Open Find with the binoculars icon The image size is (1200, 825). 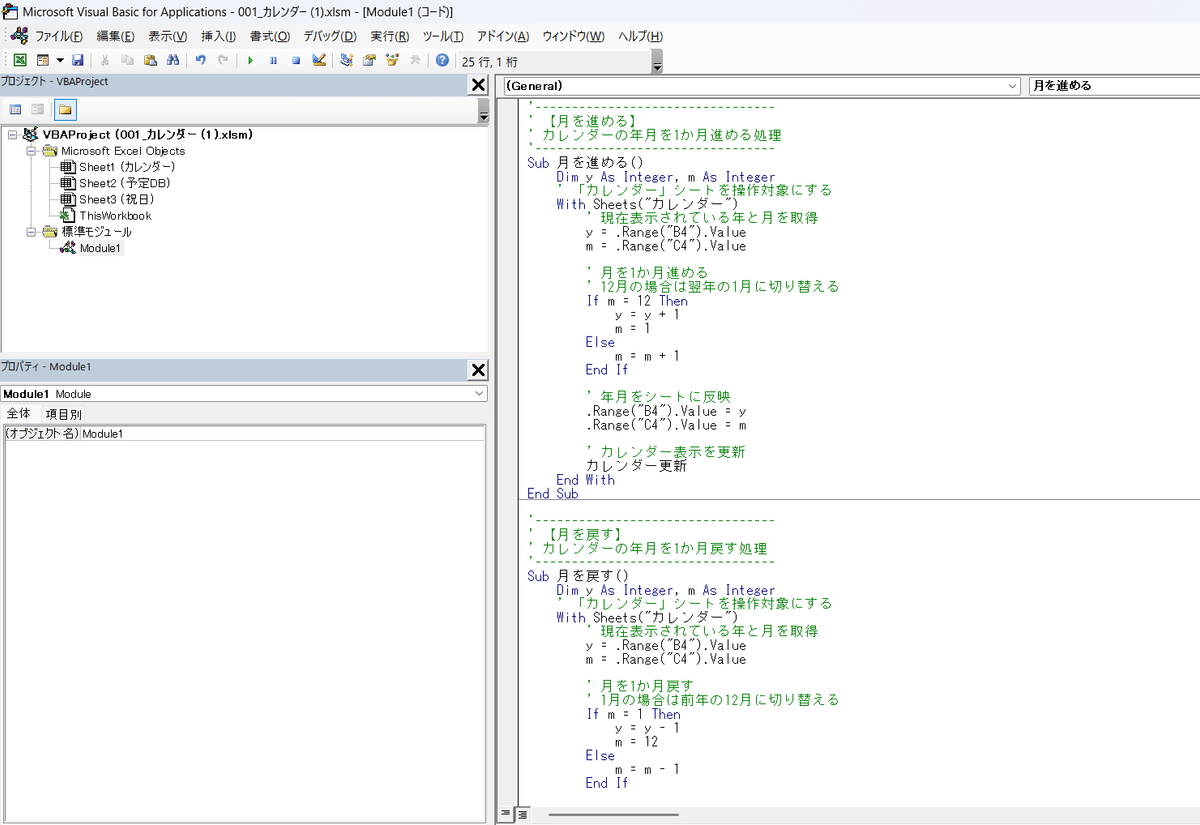tap(172, 61)
